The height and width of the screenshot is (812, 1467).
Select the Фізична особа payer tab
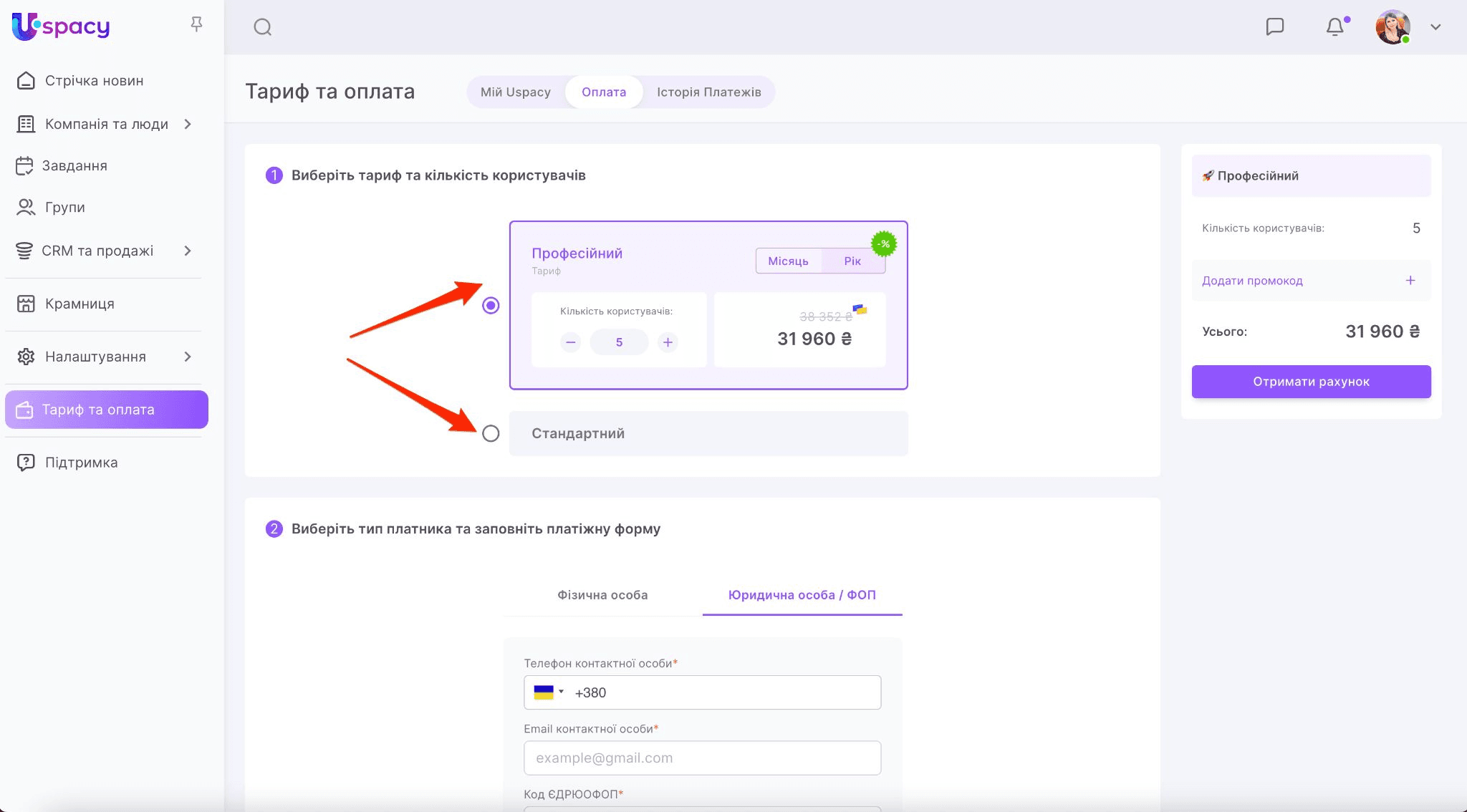click(x=602, y=595)
